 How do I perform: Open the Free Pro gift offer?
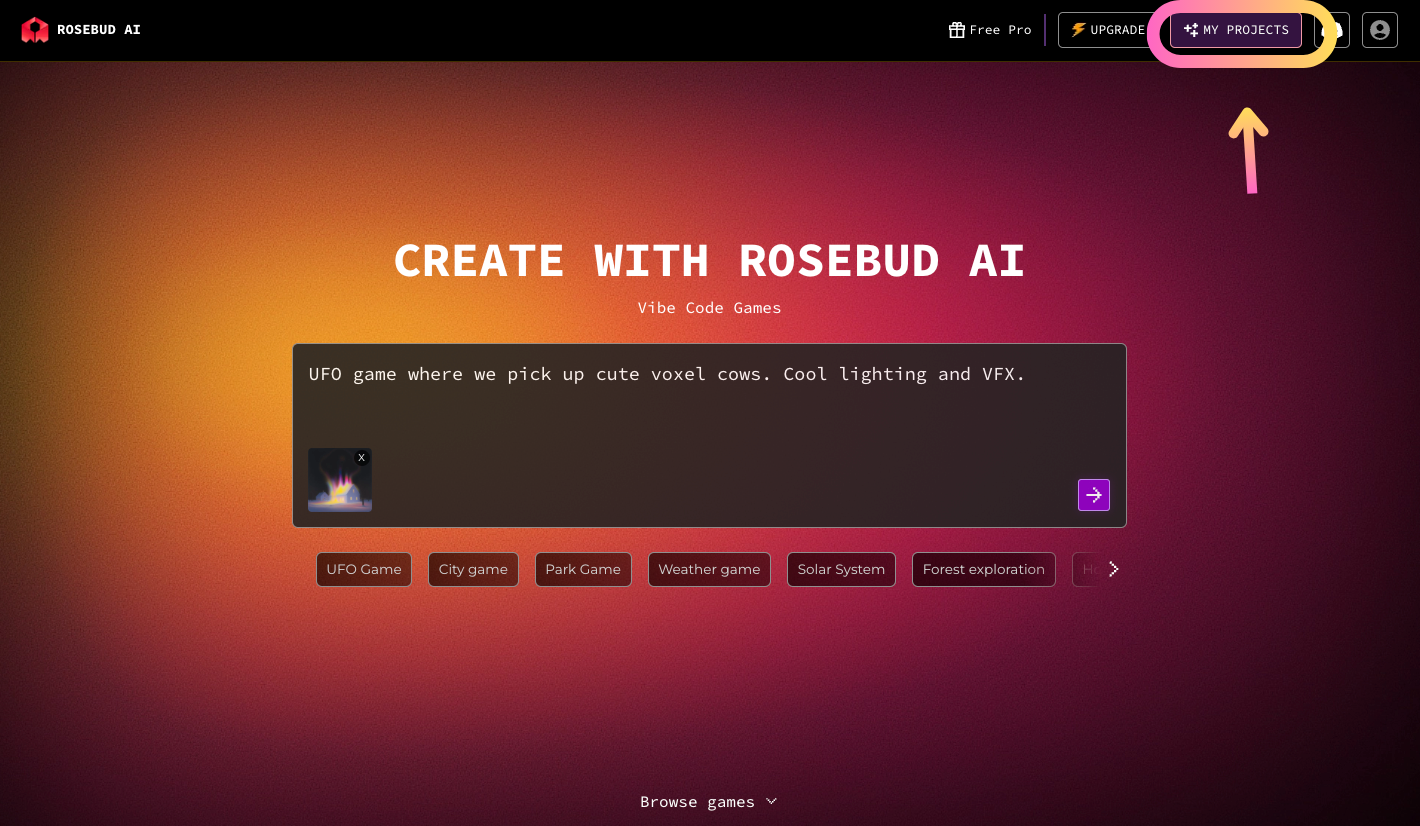pyautogui.click(x=990, y=30)
